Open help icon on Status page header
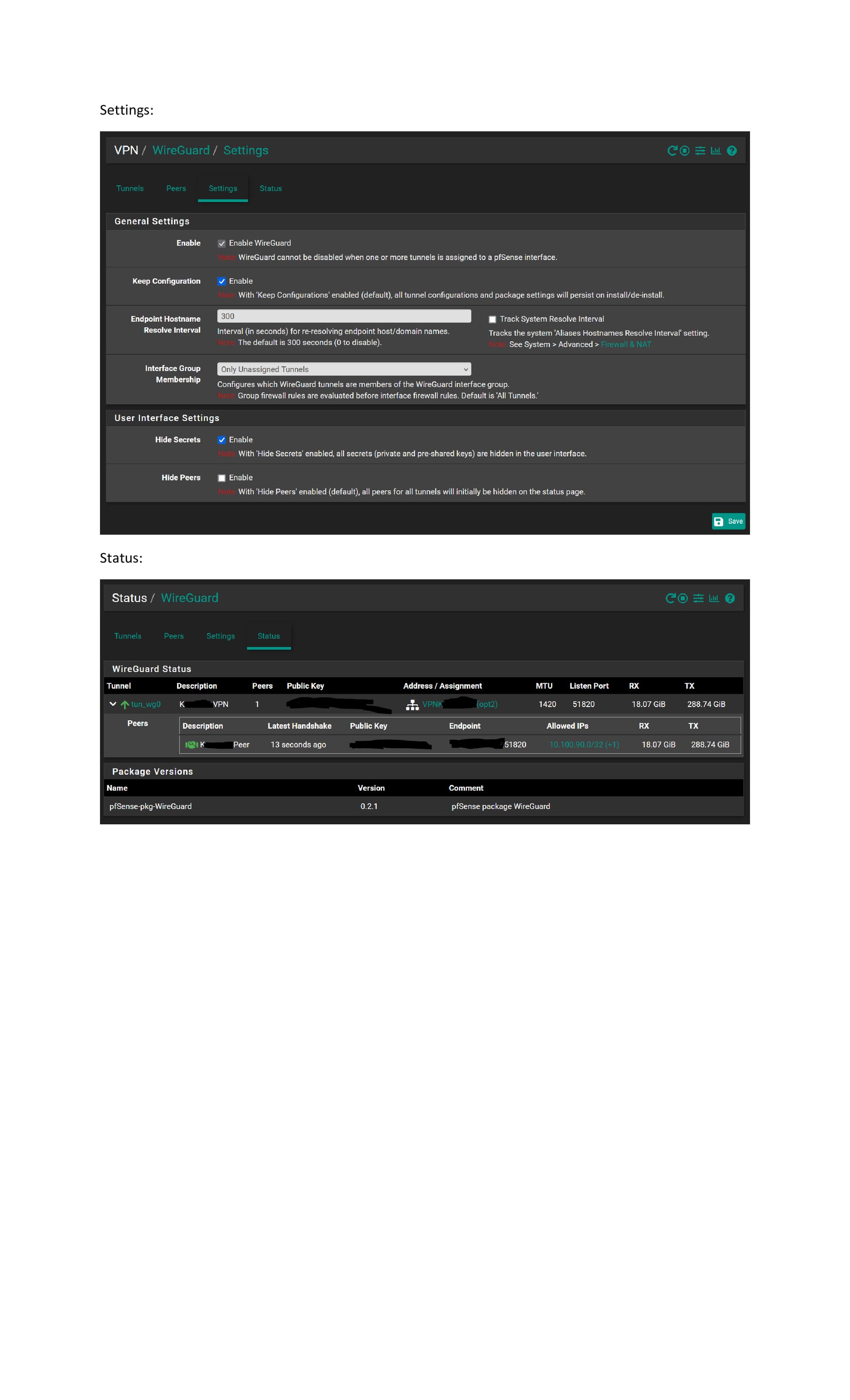850x1400 pixels. (x=730, y=598)
